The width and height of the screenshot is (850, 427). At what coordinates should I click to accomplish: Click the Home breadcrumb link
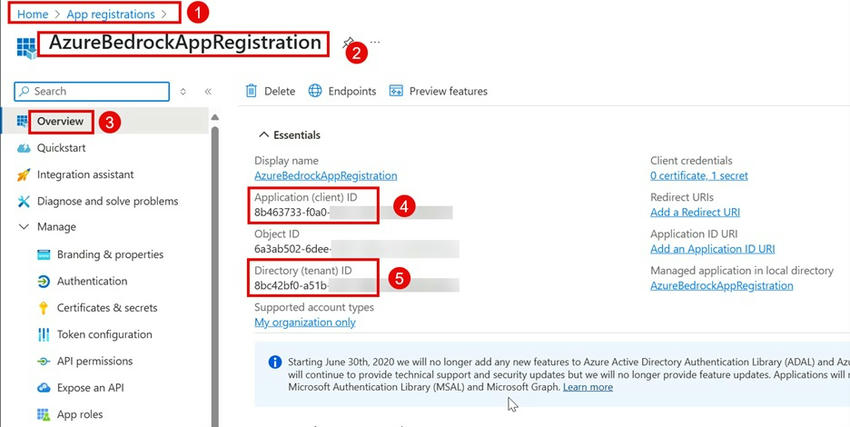33,14
